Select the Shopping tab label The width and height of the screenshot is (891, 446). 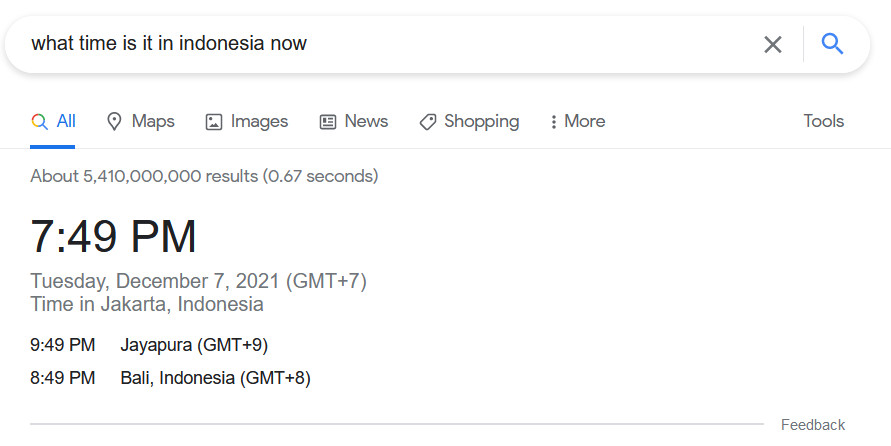[481, 121]
